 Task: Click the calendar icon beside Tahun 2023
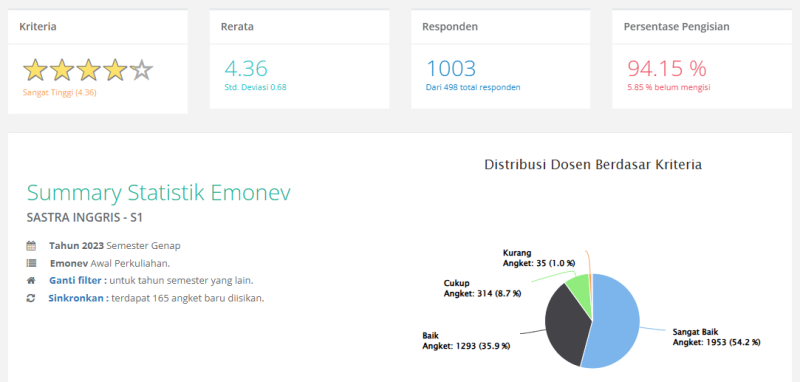[31, 246]
